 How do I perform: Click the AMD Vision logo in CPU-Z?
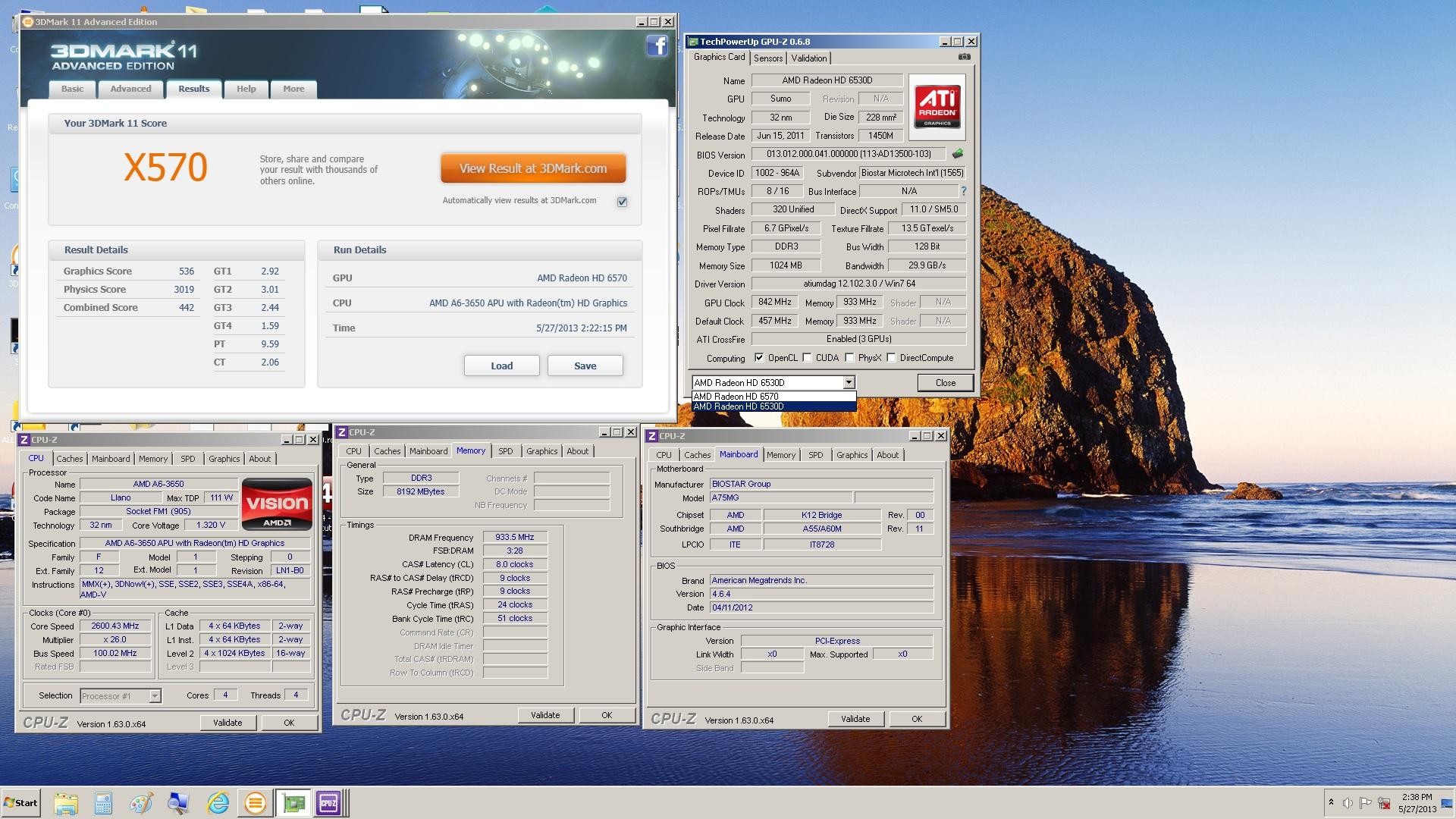click(277, 504)
